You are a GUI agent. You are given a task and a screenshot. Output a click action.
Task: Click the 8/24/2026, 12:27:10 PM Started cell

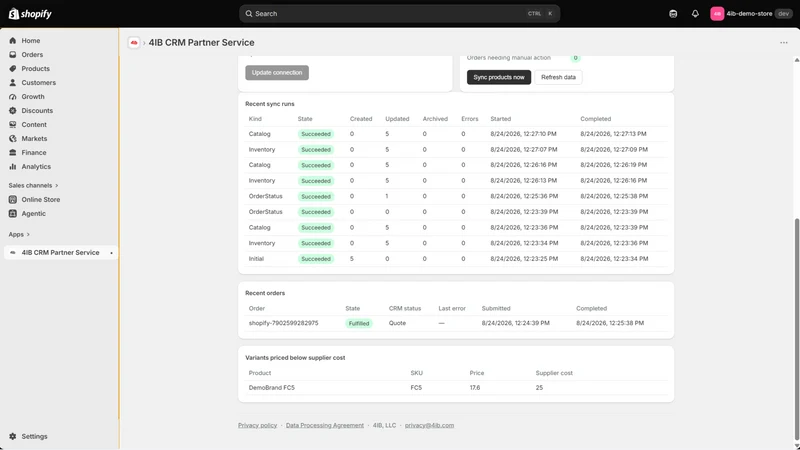[523, 134]
